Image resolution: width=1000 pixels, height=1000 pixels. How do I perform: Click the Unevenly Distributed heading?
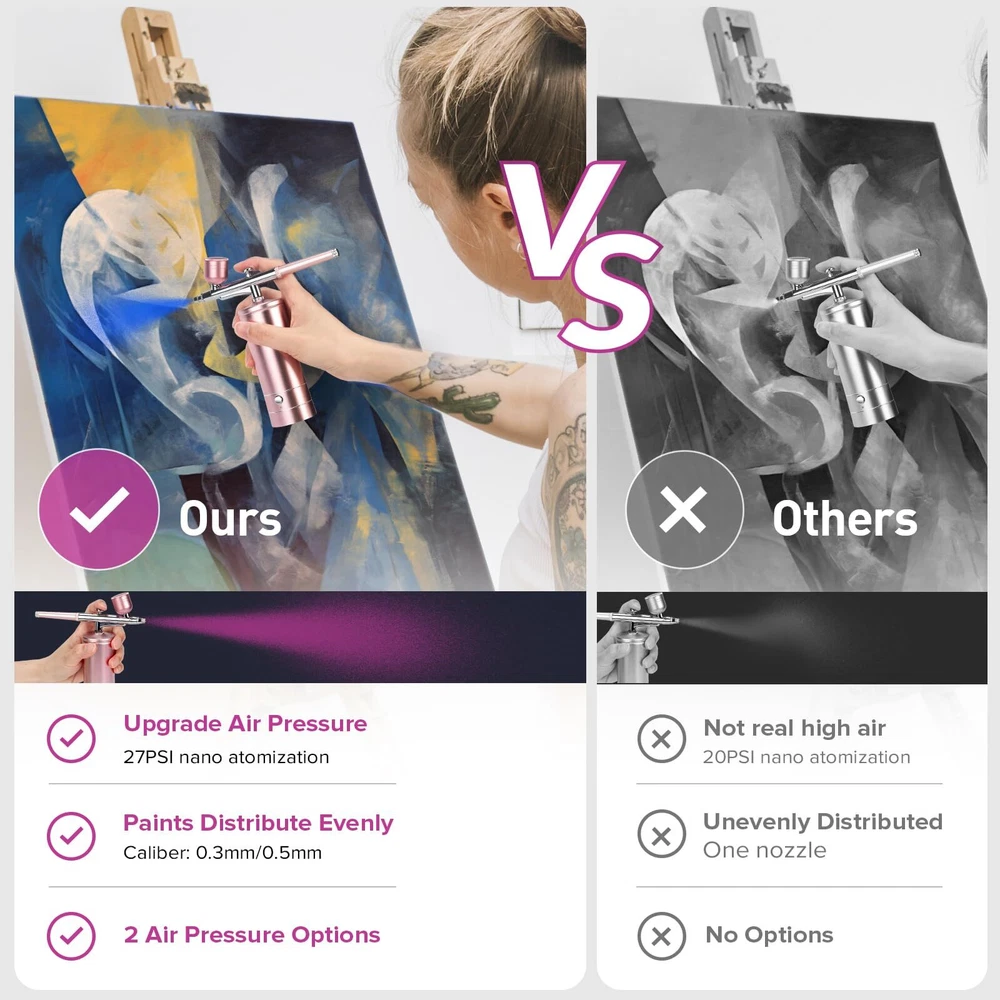coord(823,821)
